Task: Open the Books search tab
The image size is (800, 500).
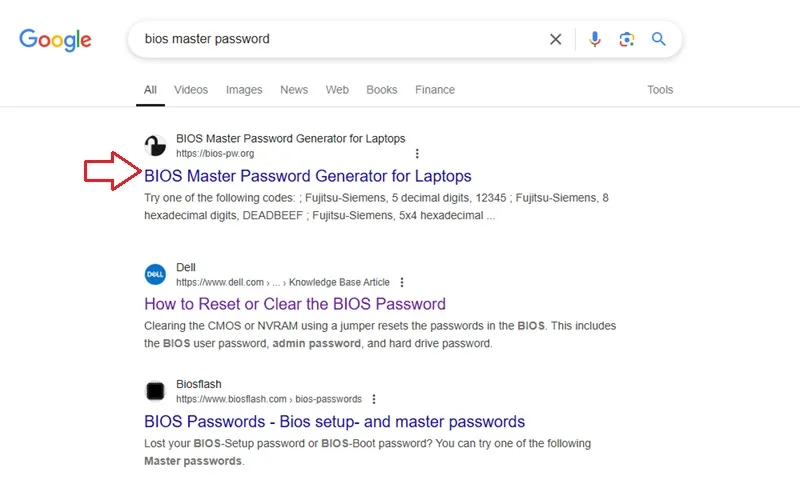Action: (382, 90)
